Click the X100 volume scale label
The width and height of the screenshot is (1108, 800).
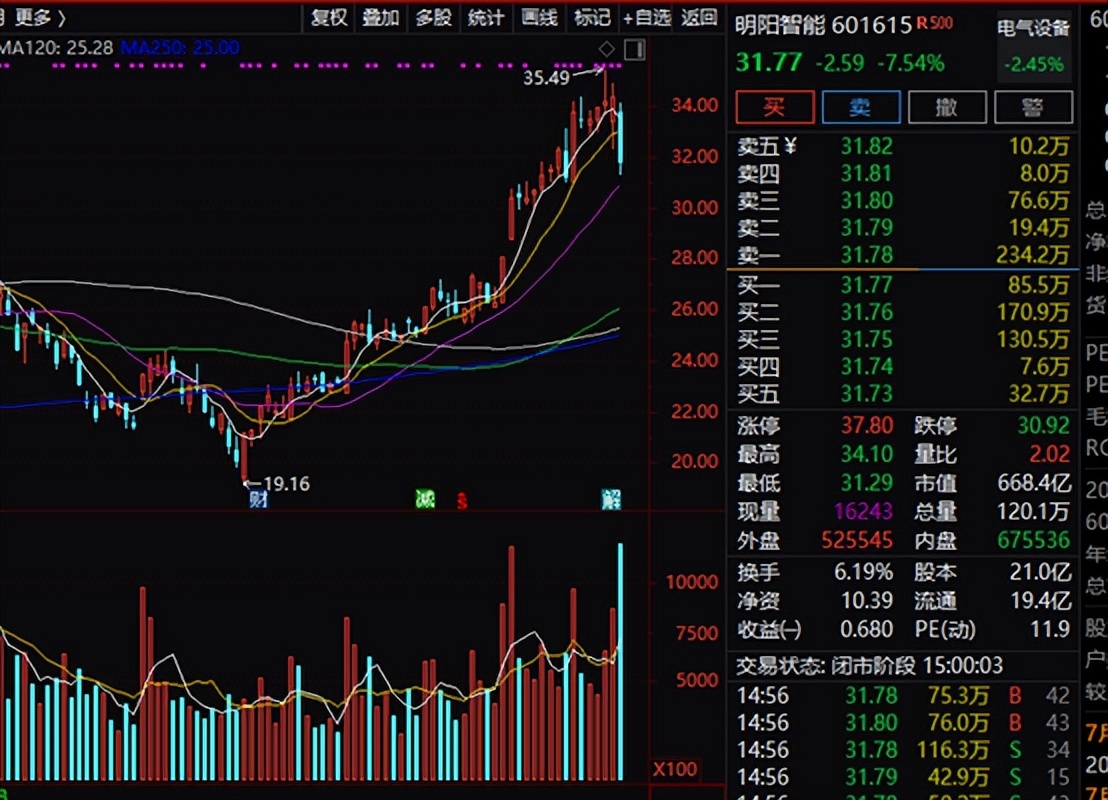pyautogui.click(x=673, y=770)
